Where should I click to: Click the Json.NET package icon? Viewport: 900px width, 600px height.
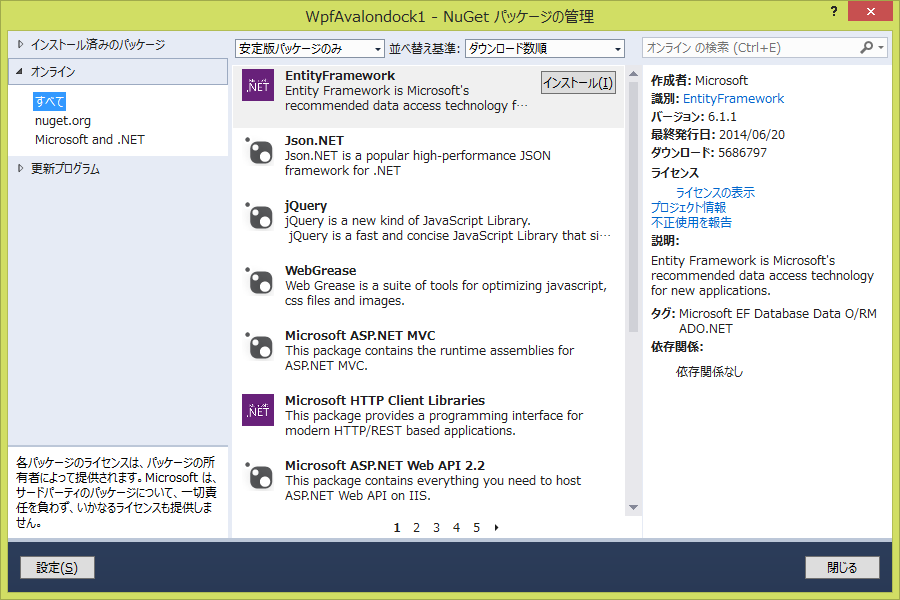pos(259,151)
